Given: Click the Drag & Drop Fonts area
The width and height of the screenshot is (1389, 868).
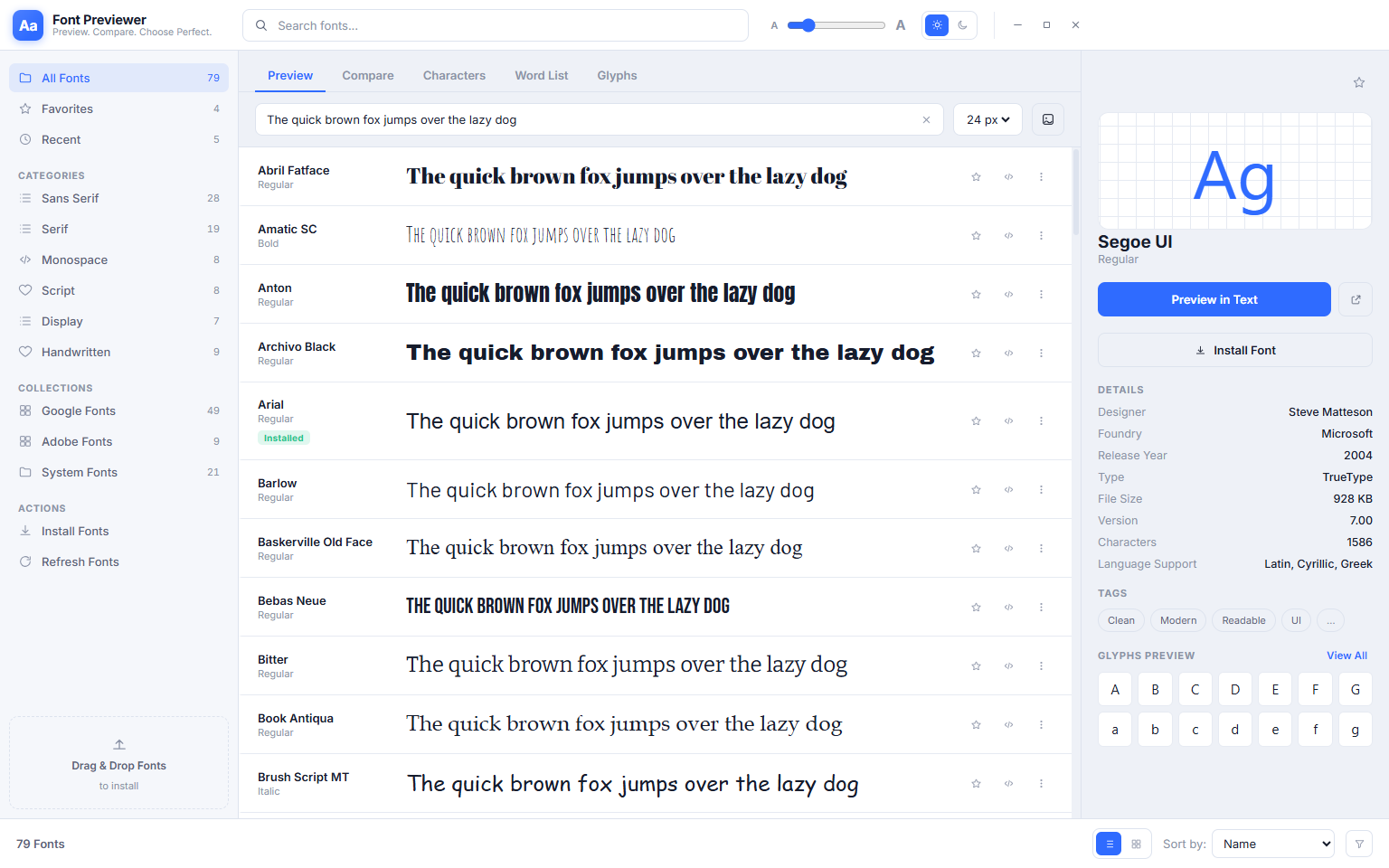Looking at the screenshot, I should coord(118,763).
